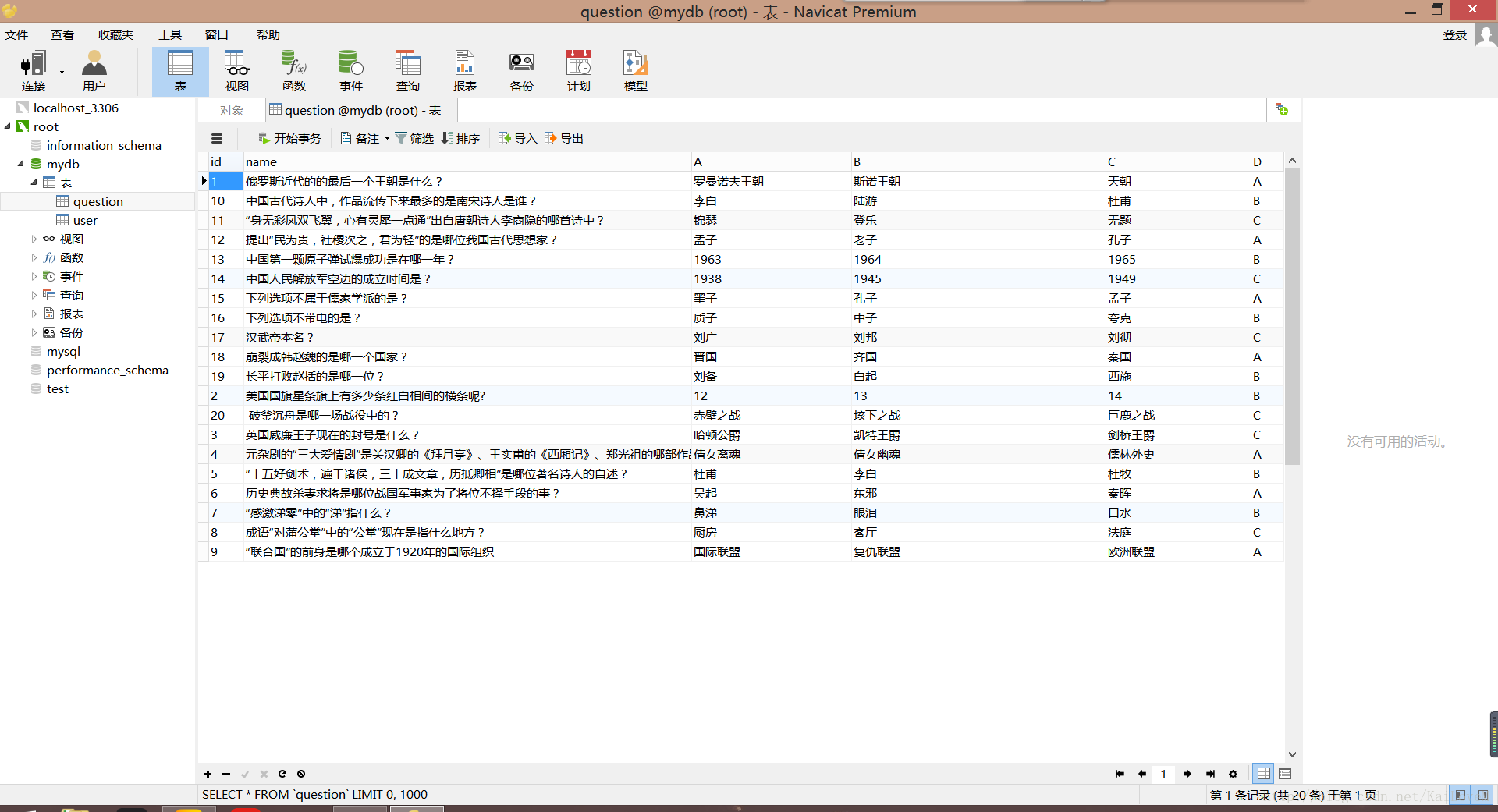This screenshot has height=812, width=1498.
Task: Click the scroll-down arrow of the data grid
Action: (x=1292, y=754)
